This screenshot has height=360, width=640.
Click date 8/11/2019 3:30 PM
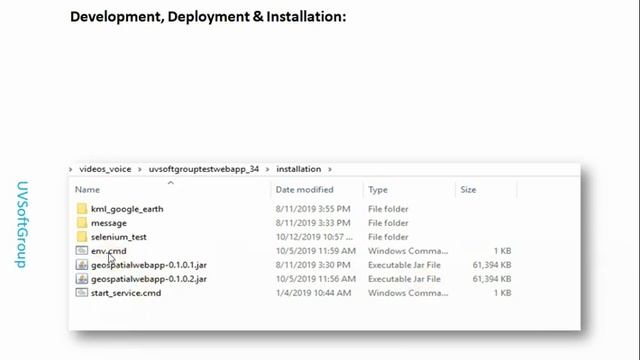(313, 265)
